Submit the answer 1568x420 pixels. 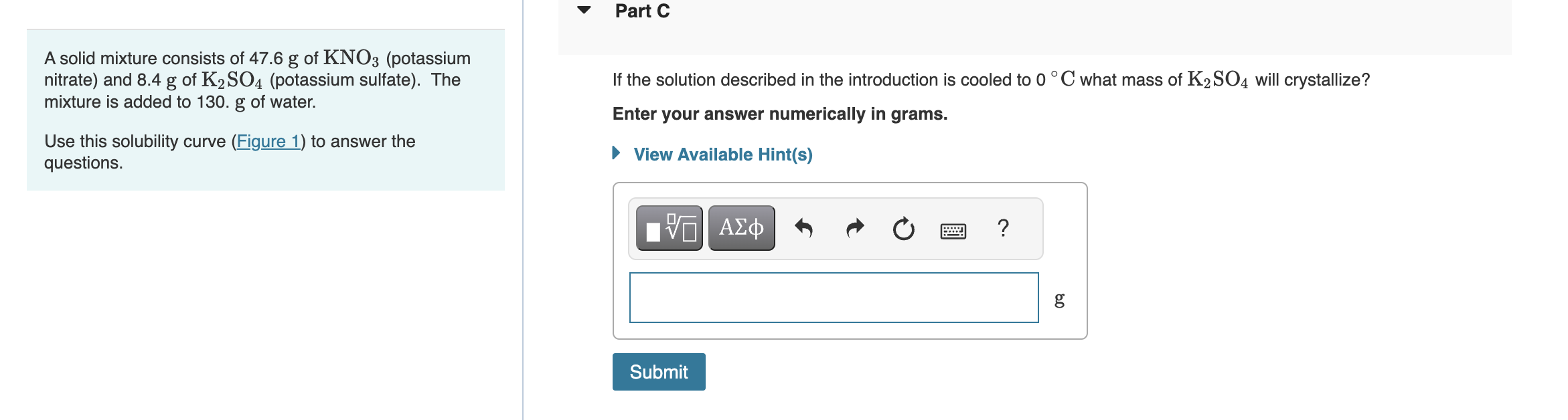click(658, 372)
